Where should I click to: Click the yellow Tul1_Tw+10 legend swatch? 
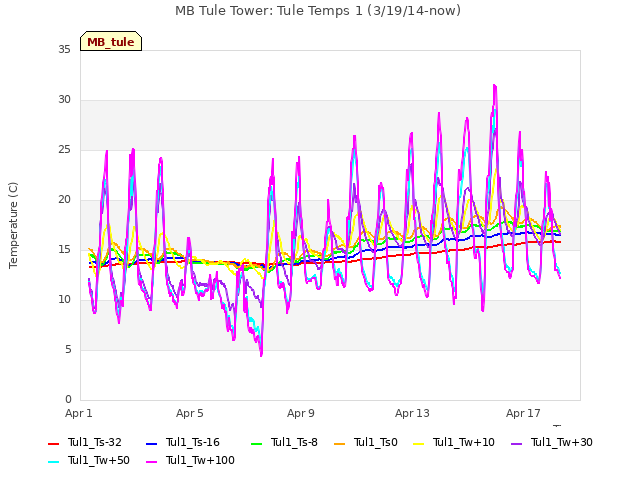418,443
